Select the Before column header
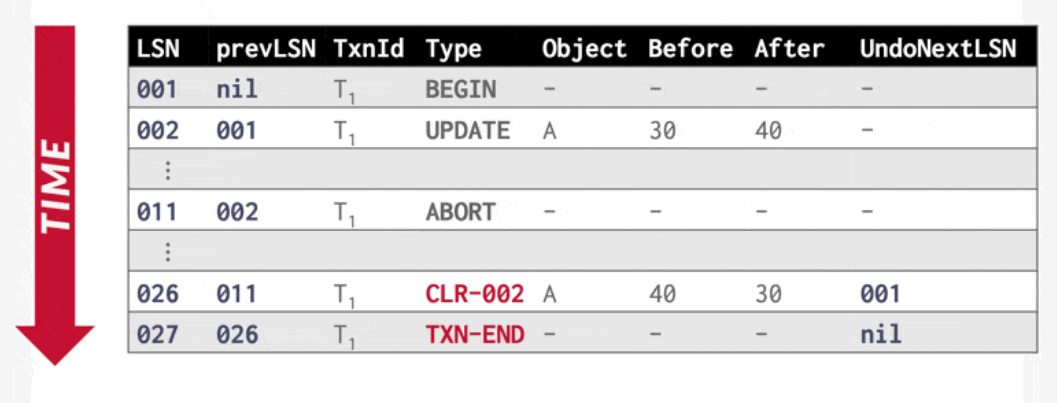 690,49
